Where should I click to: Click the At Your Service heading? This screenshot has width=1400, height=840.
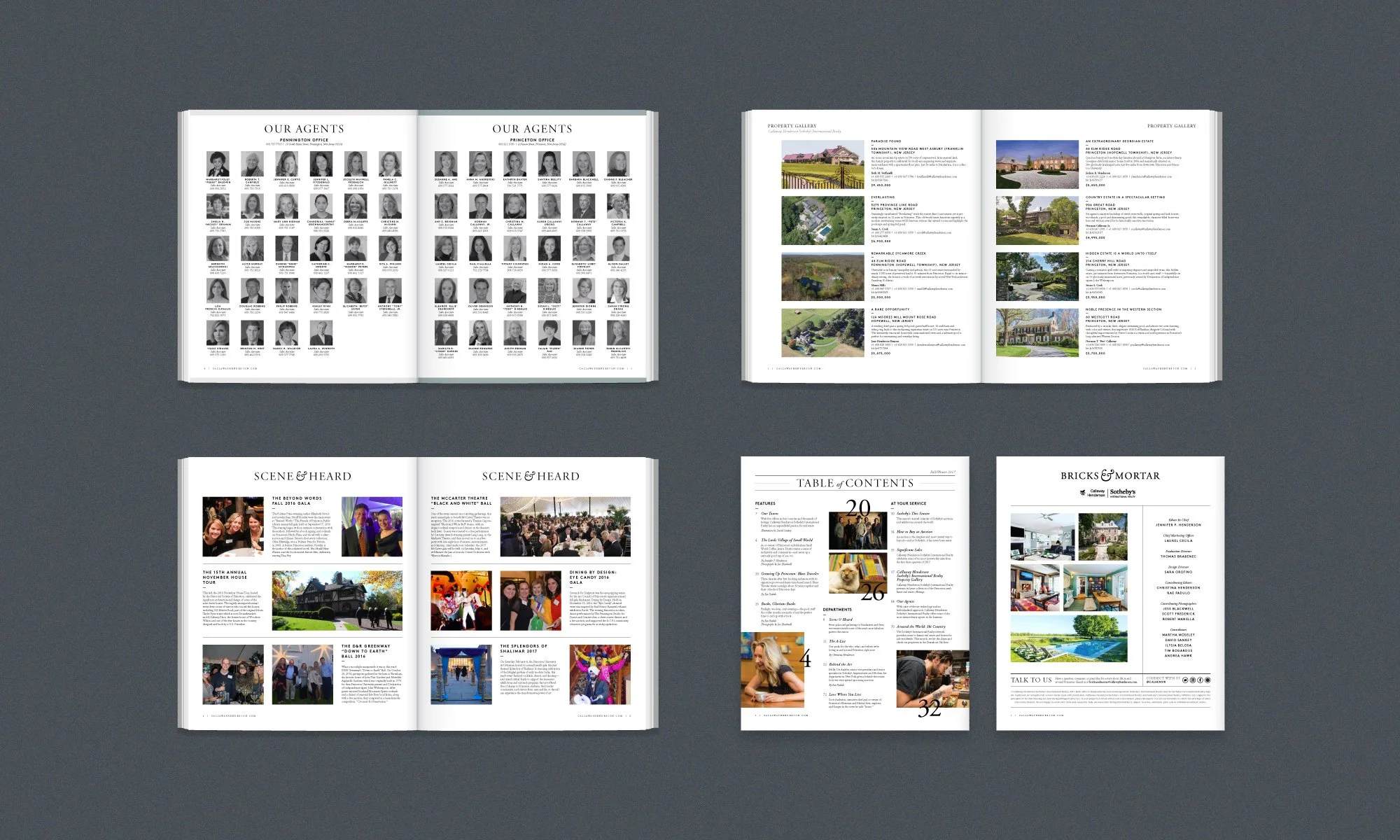(908, 503)
